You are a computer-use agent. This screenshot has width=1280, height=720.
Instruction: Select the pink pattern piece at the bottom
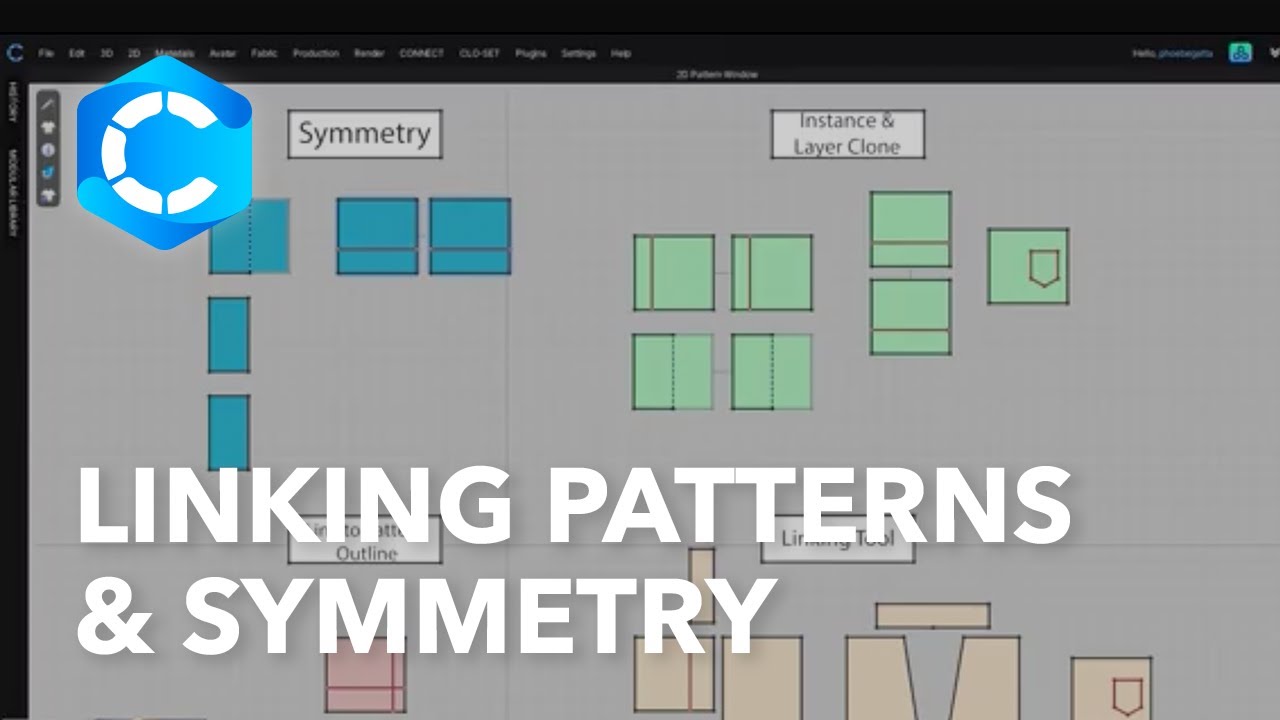coord(365,676)
